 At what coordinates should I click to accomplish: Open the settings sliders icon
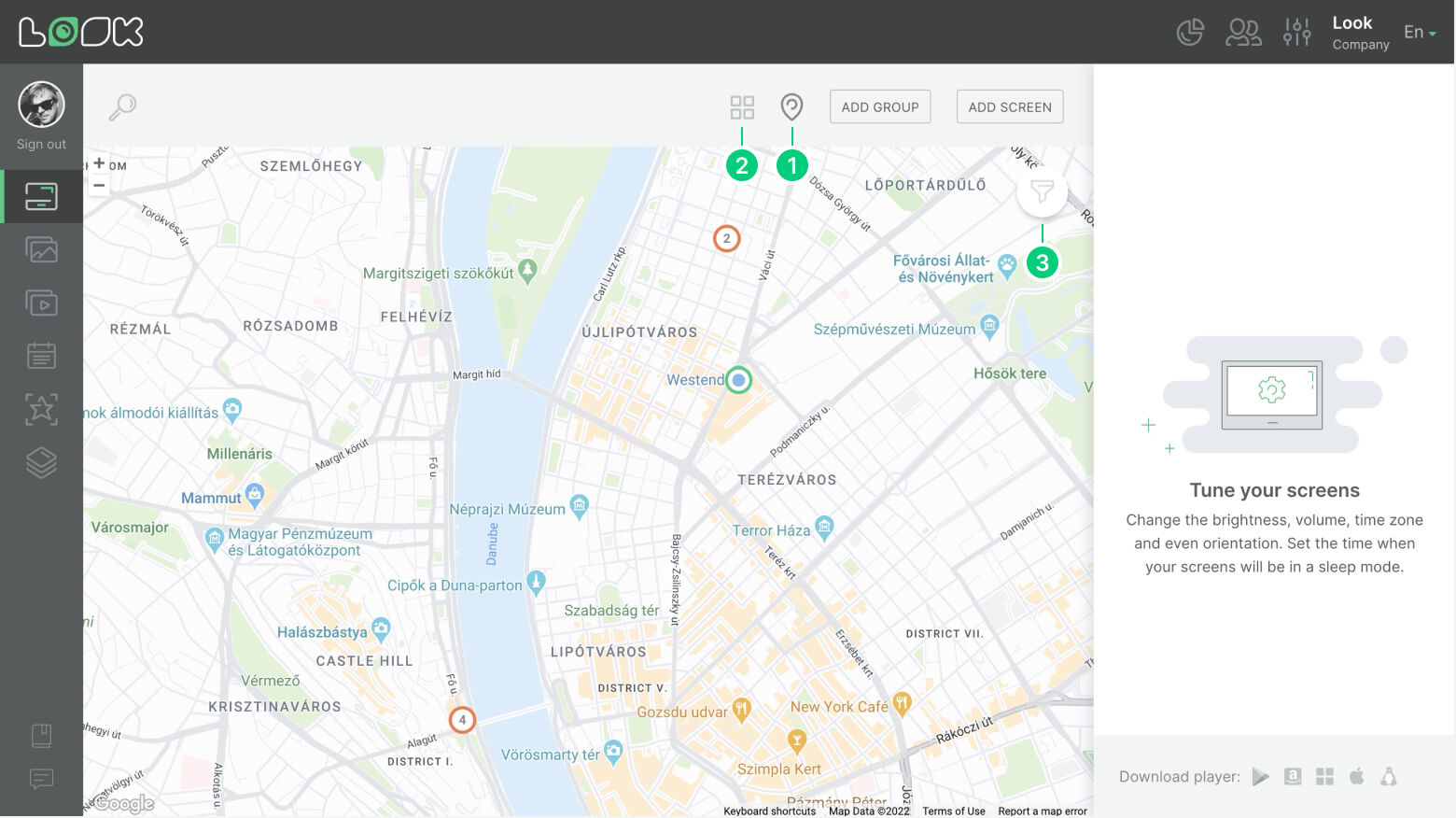(x=1296, y=31)
